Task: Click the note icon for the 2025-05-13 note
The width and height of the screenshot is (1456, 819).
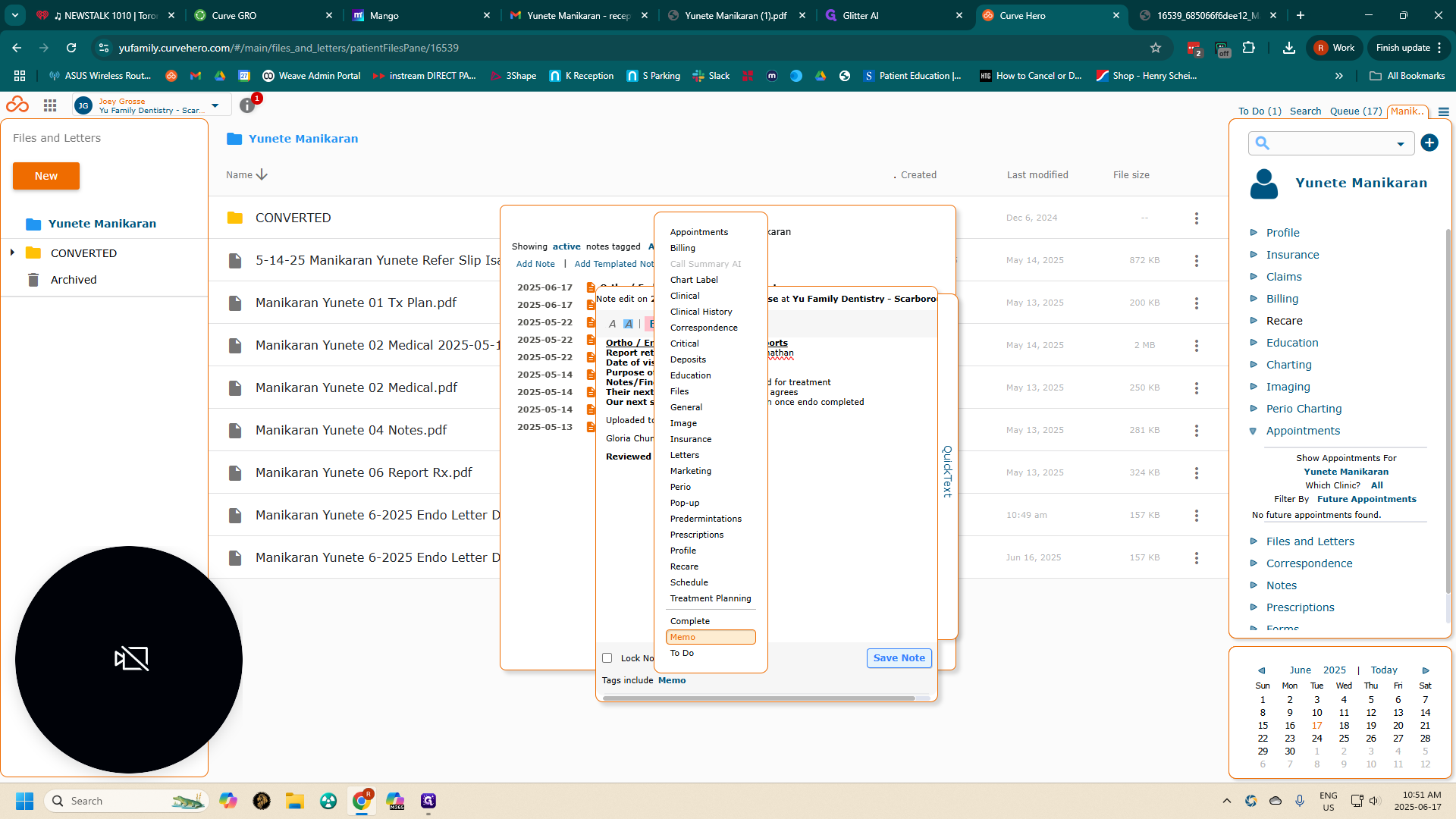Action: click(590, 427)
